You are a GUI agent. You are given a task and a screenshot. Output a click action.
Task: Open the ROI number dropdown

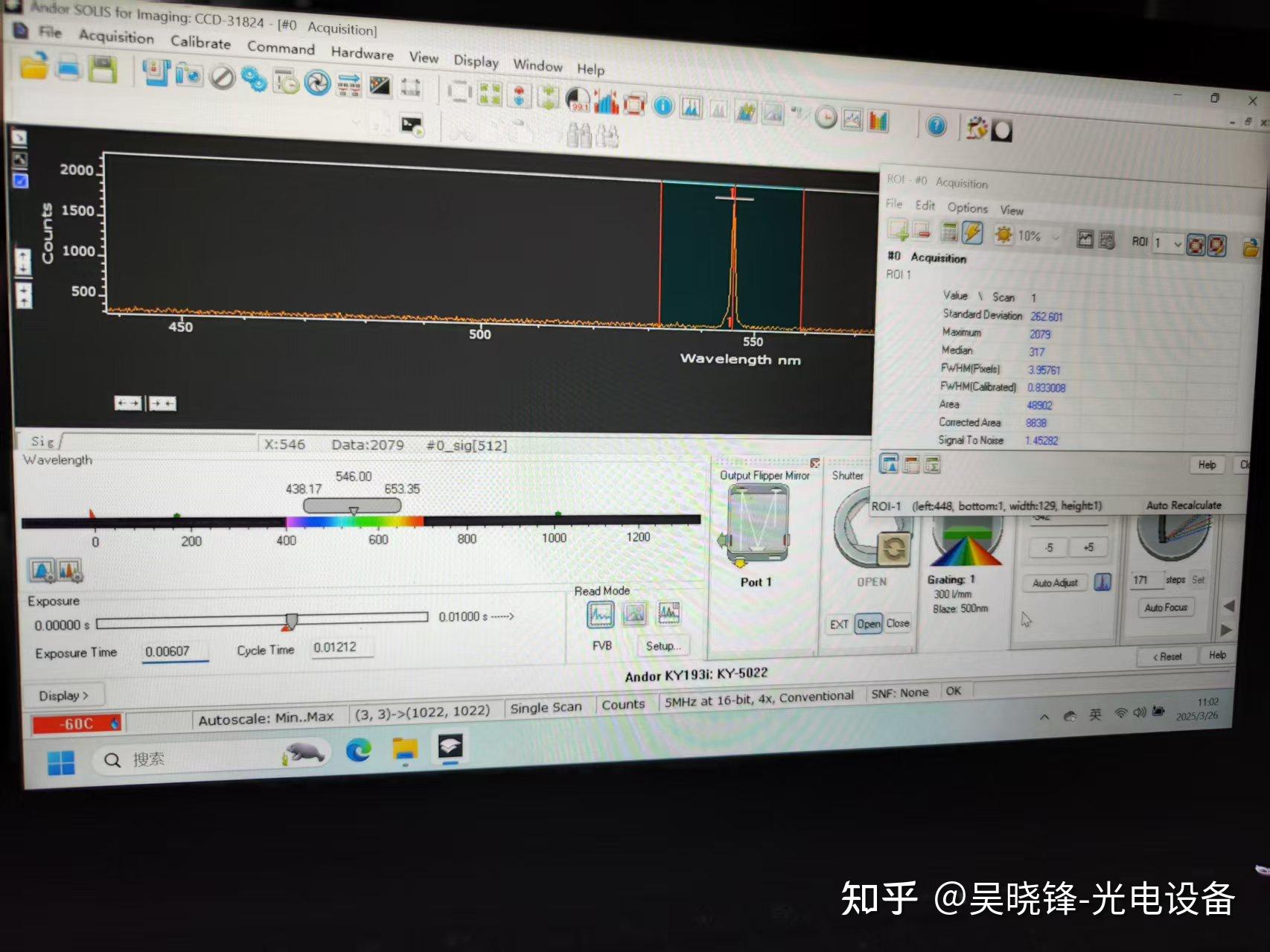(1177, 243)
